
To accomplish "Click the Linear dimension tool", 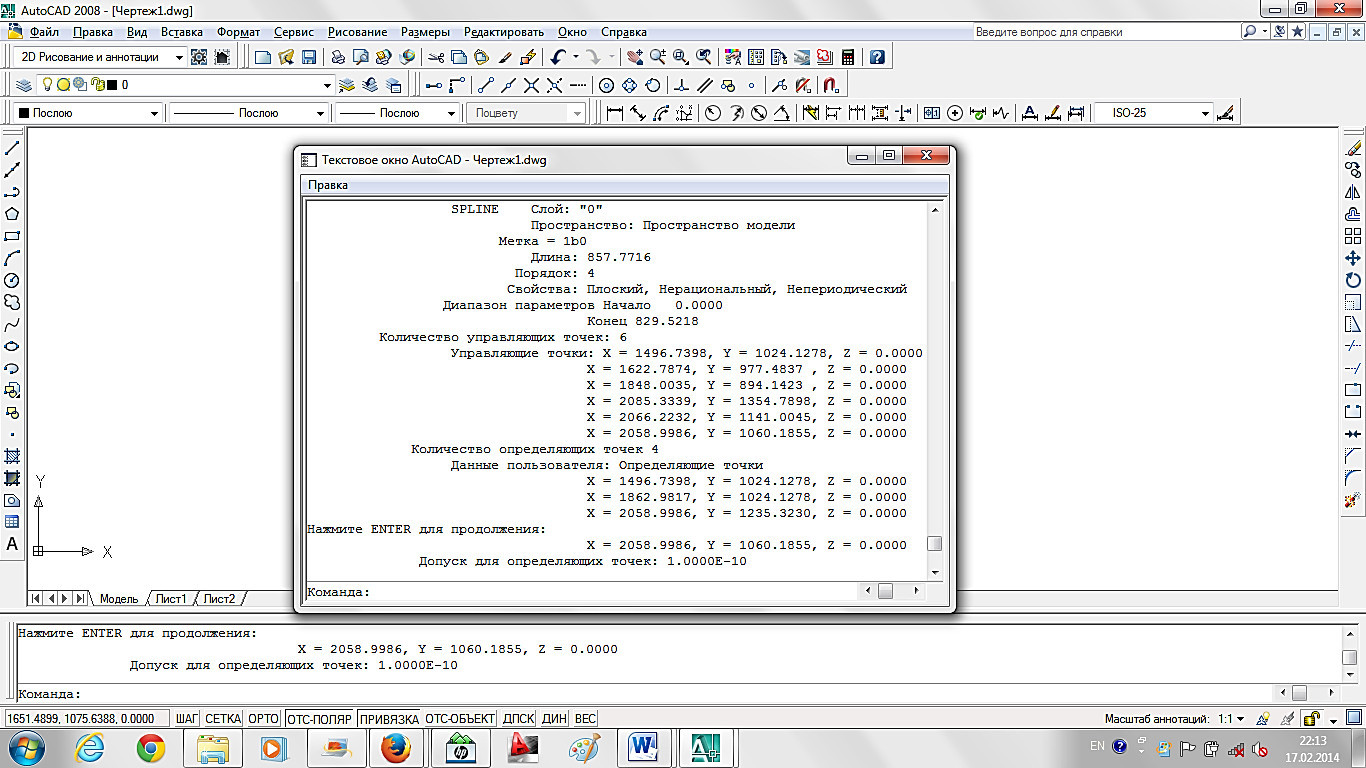I will (616, 113).
